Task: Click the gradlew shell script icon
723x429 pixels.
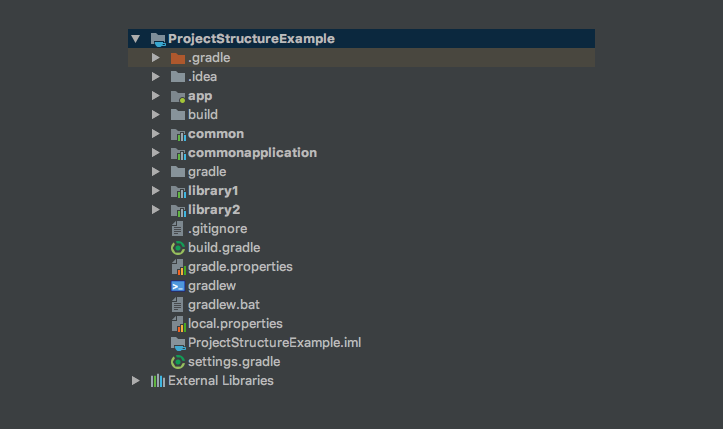Action: [178, 286]
